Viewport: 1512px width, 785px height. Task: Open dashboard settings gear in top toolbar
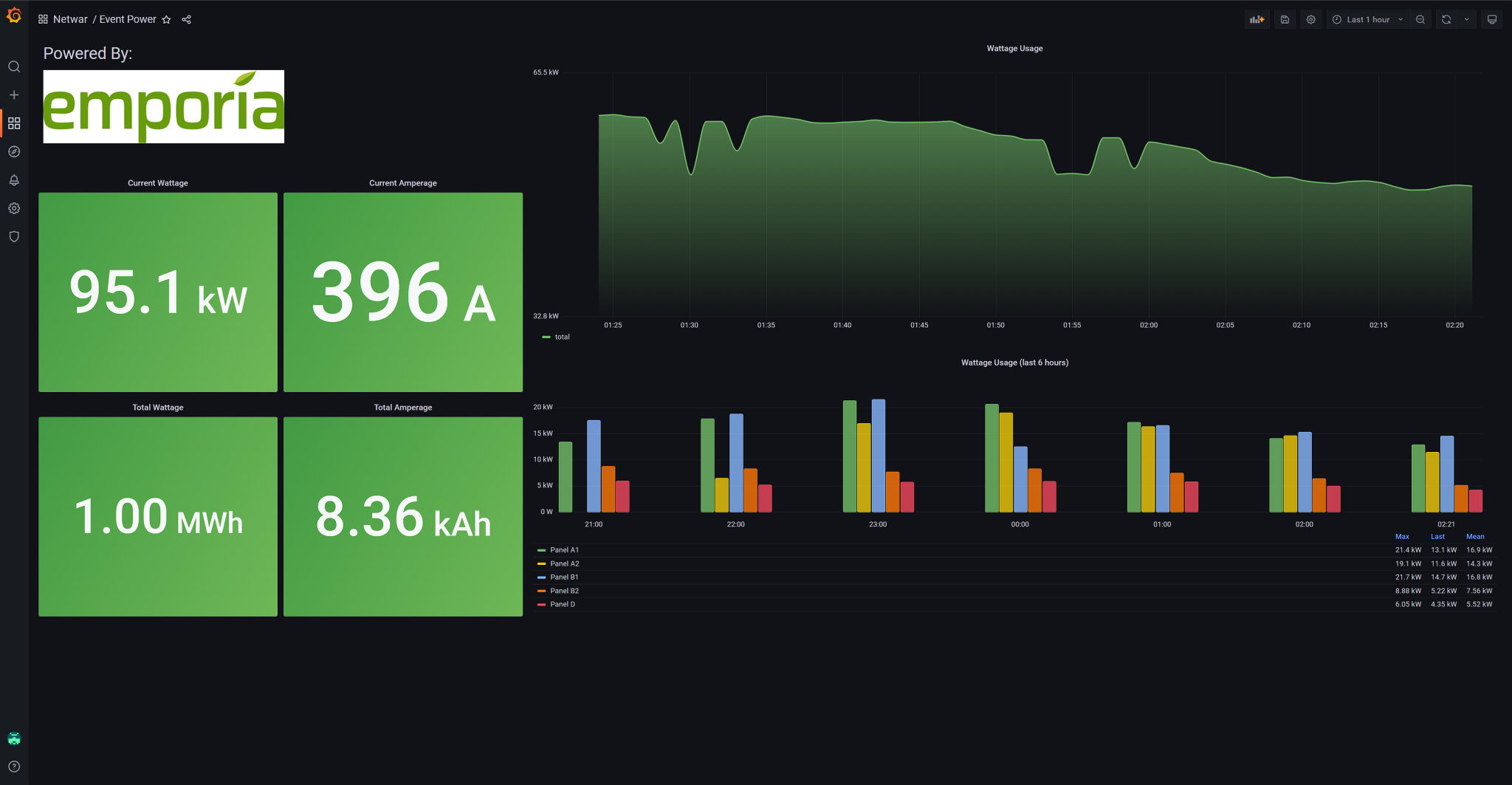pos(1310,20)
